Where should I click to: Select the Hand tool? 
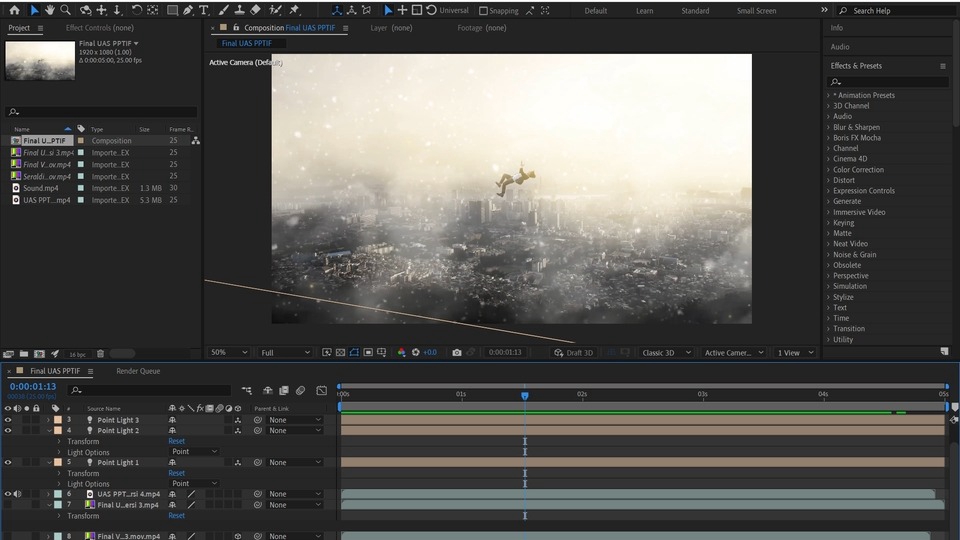49,10
